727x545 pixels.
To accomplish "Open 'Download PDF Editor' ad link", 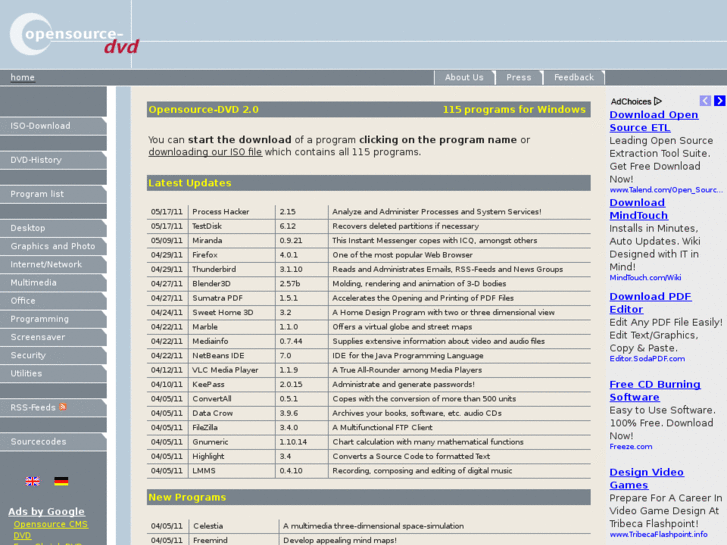I will pyautogui.click(x=650, y=302).
